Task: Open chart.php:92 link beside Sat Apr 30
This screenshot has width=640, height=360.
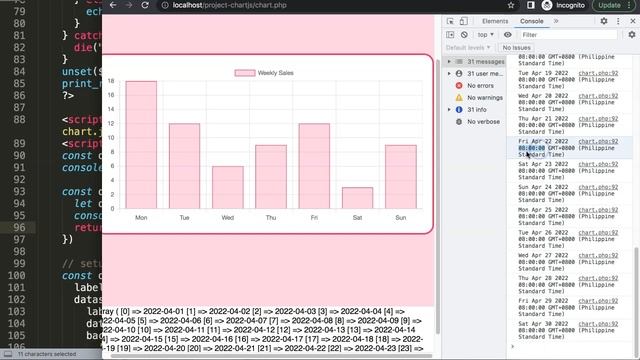Action: point(598,324)
